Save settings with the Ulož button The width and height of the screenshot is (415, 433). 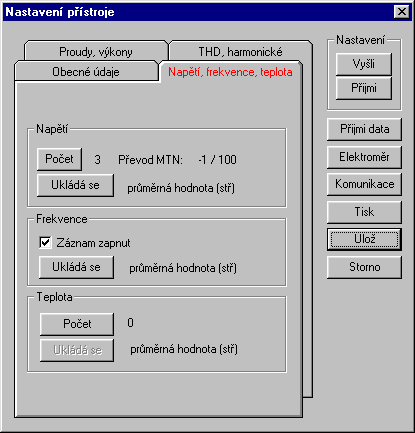point(364,239)
